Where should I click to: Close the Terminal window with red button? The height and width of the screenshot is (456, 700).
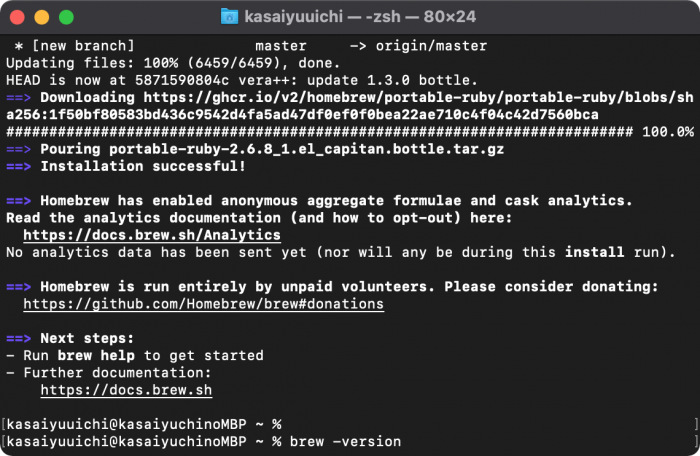pyautogui.click(x=18, y=17)
